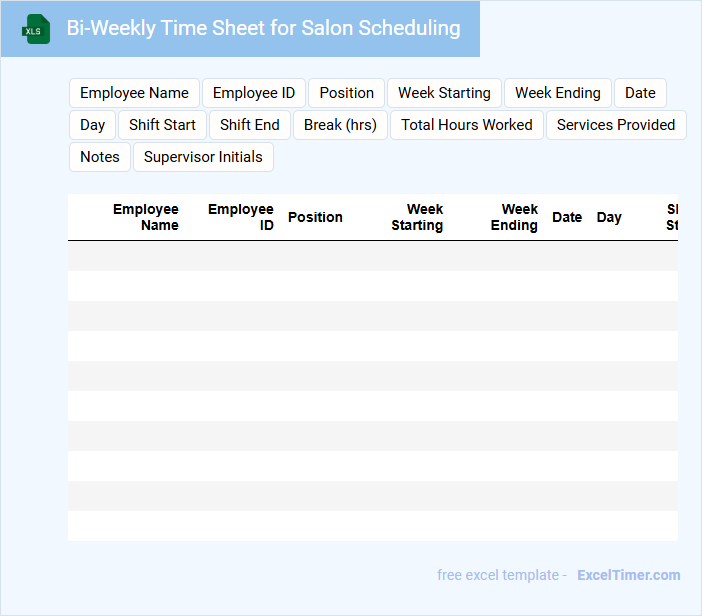The width and height of the screenshot is (702, 616).
Task: Select the Employee ID tag
Action: pos(254,93)
